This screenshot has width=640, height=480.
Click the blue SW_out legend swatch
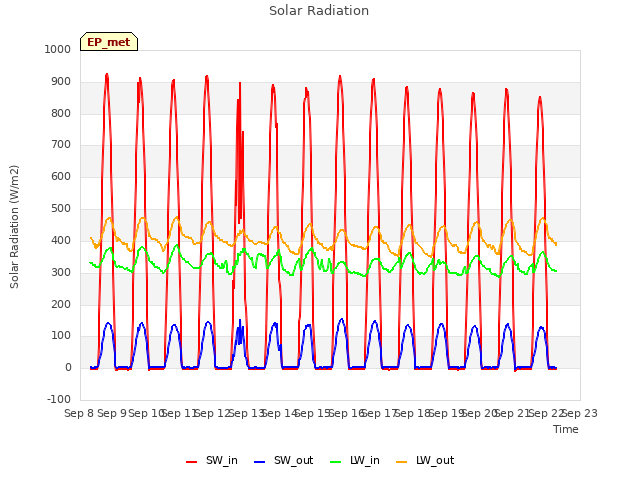coord(260,462)
